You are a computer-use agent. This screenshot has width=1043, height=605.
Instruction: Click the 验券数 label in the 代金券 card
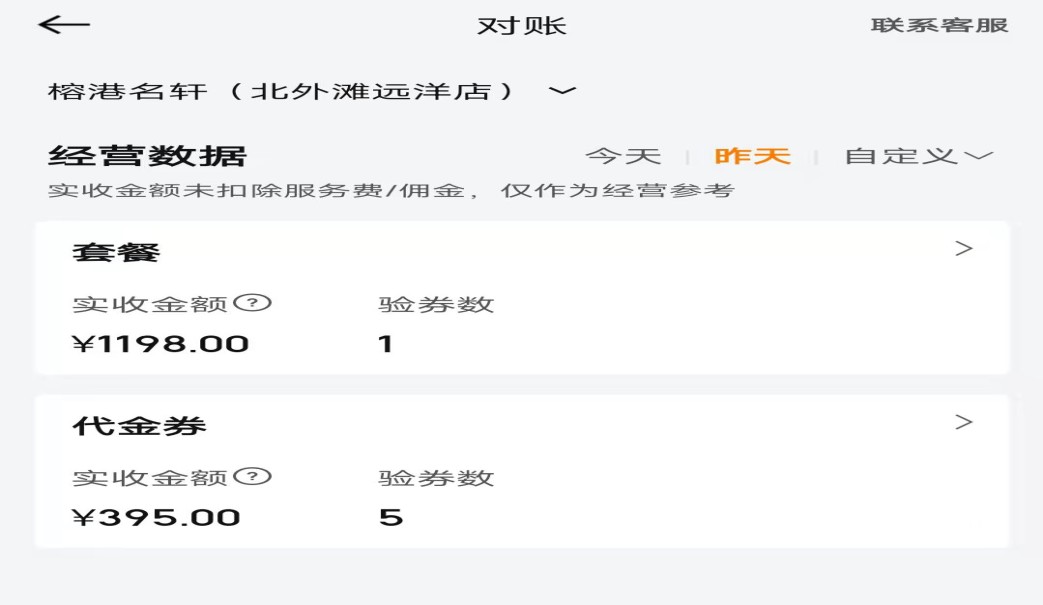tap(436, 478)
